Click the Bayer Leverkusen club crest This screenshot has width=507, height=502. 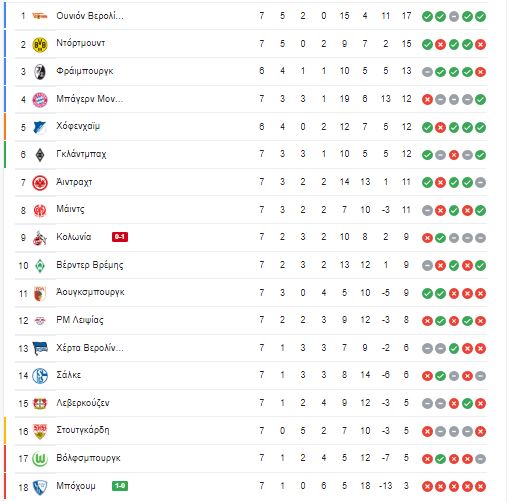click(x=40, y=403)
